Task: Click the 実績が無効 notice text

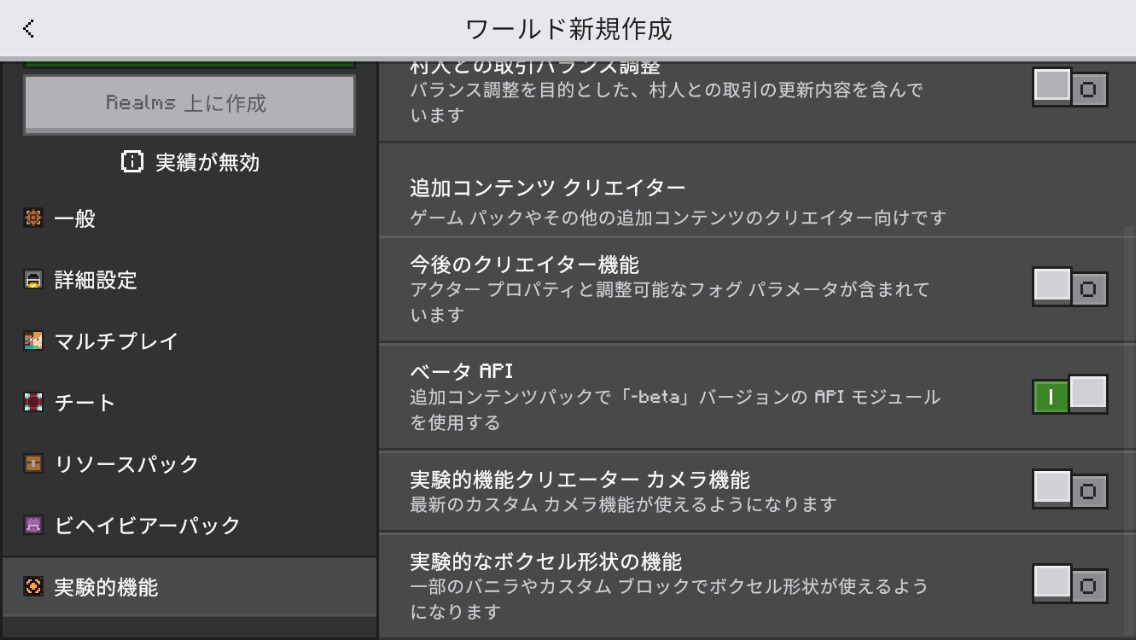Action: pyautogui.click(x=208, y=162)
